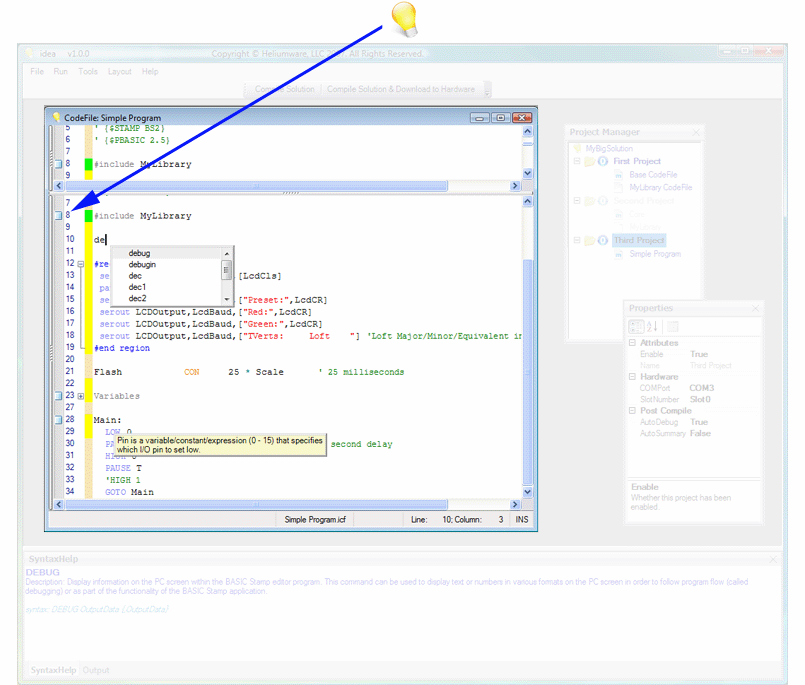Click the Third Project folder icon
This screenshot has width=805, height=685.
[589, 240]
